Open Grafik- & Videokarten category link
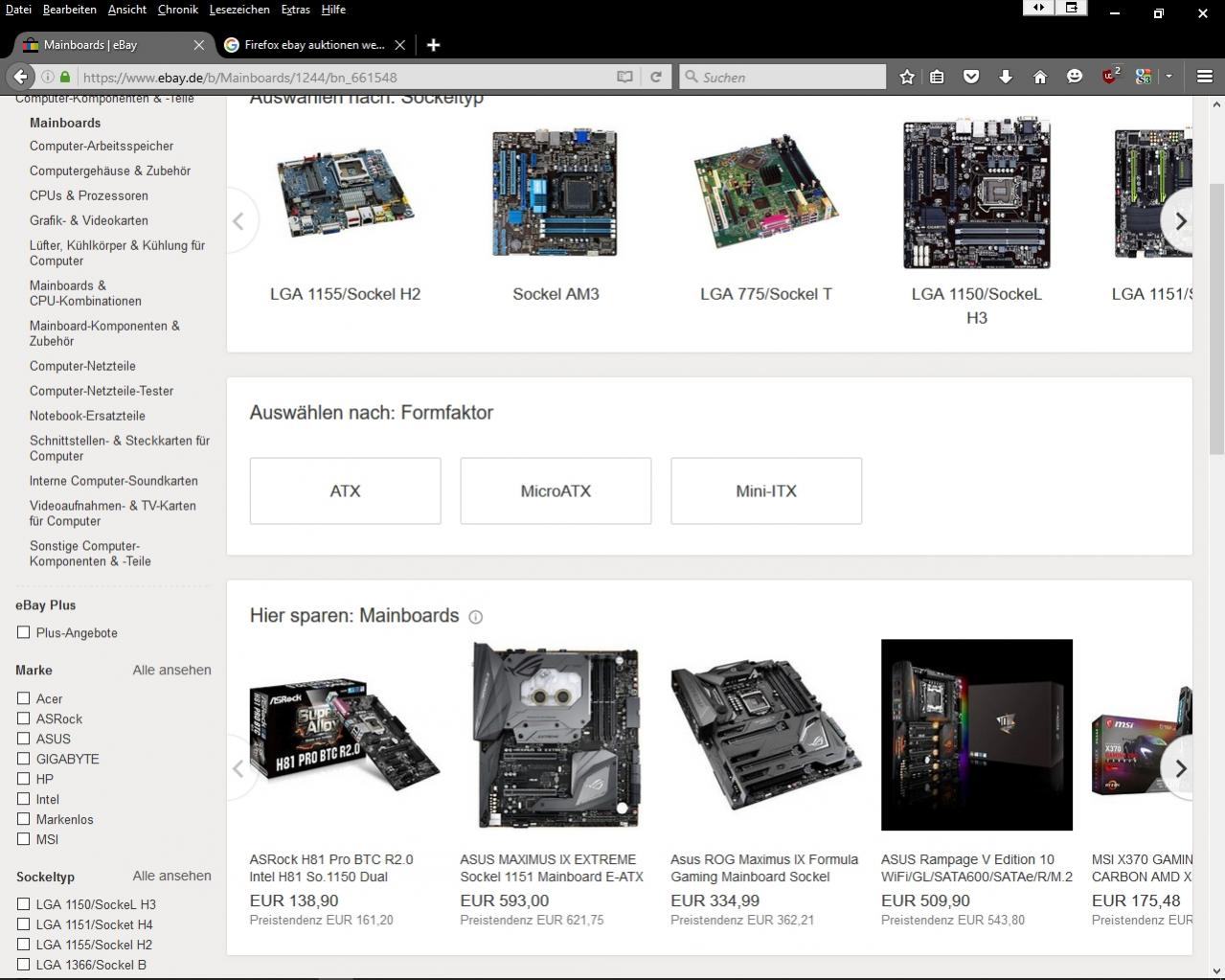The width and height of the screenshot is (1225, 980). pos(89,220)
